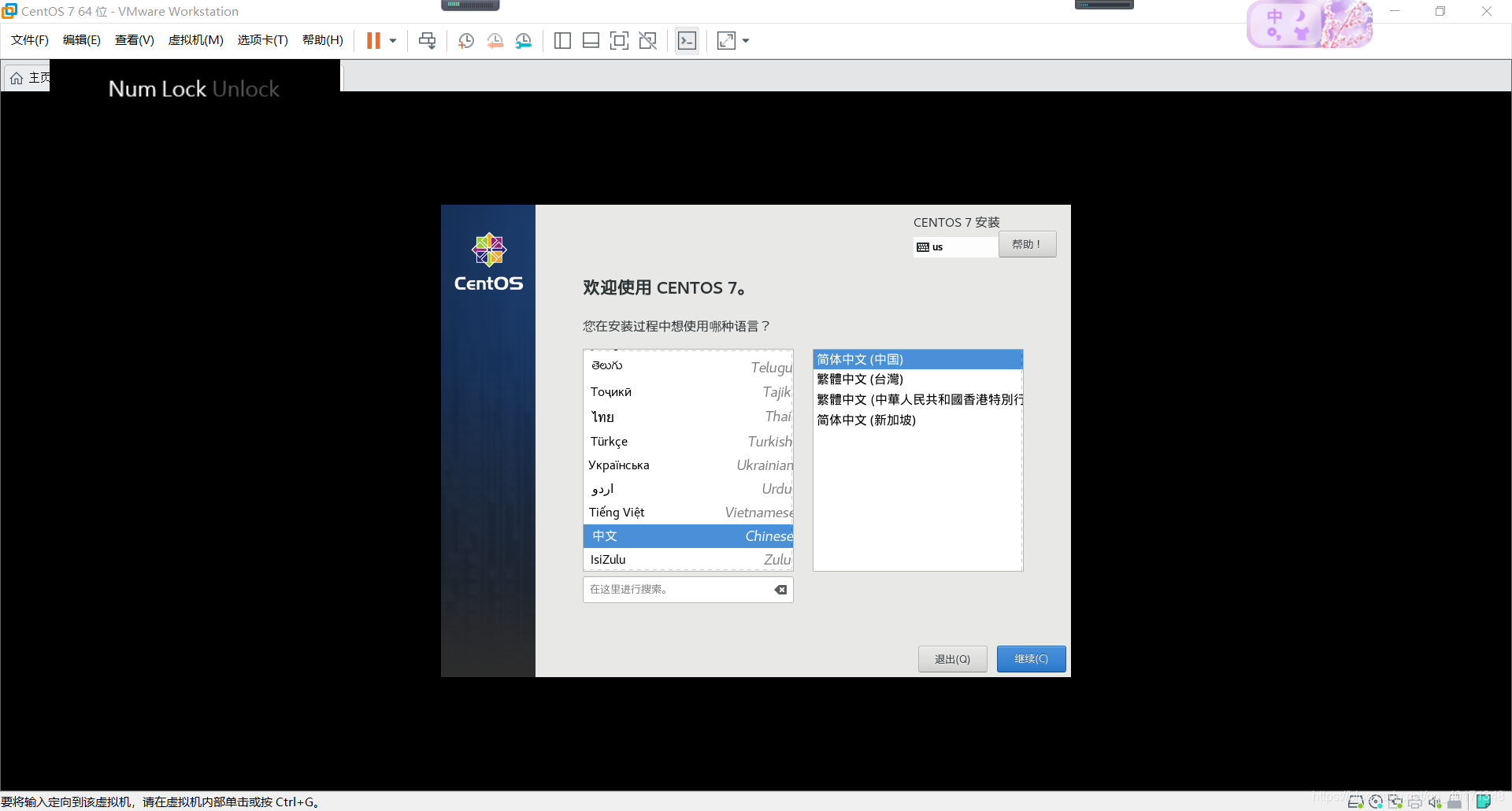This screenshot has width=1512, height=811.
Task: Open the snapshot manager
Action: 524,40
